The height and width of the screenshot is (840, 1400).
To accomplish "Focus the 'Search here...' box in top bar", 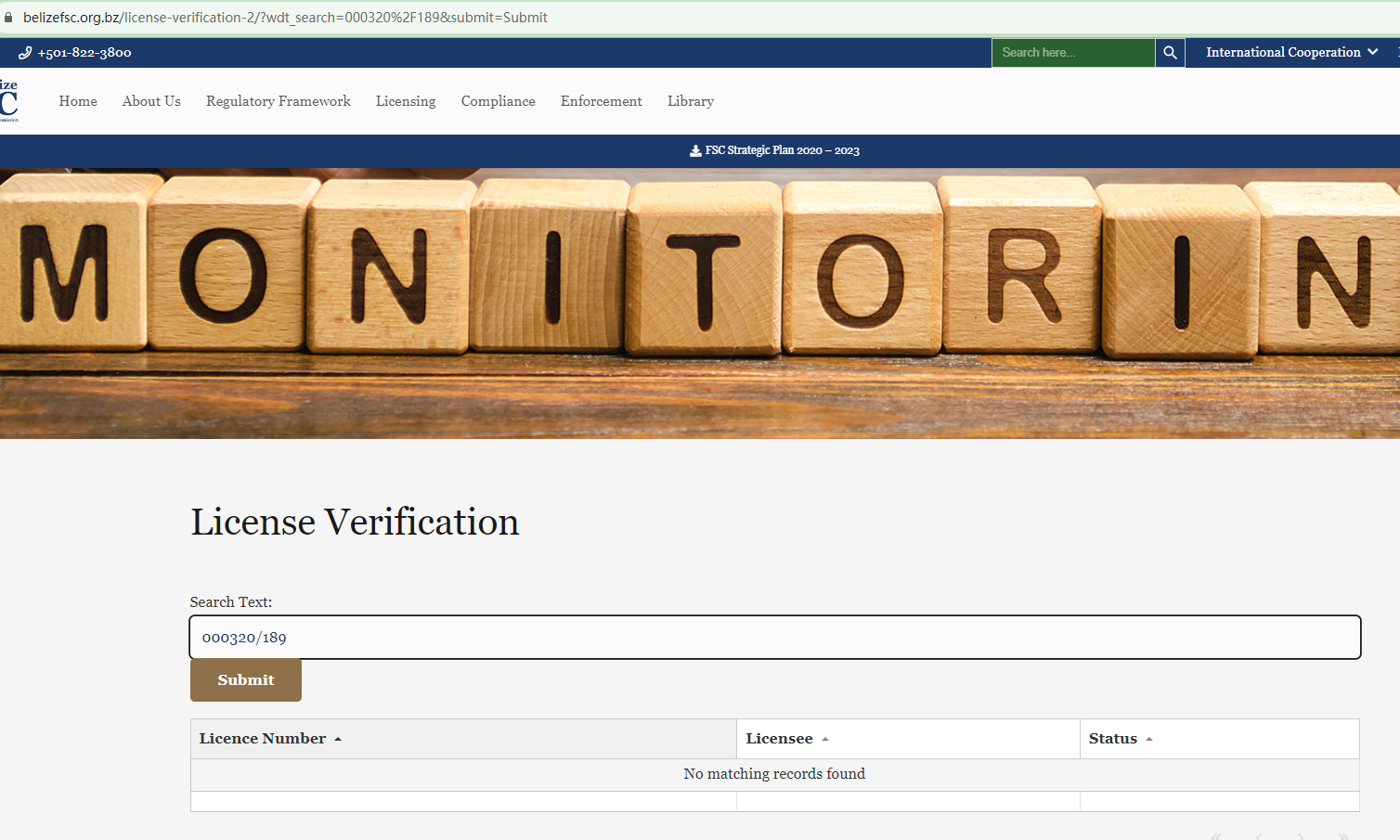I will pyautogui.click(x=1072, y=53).
